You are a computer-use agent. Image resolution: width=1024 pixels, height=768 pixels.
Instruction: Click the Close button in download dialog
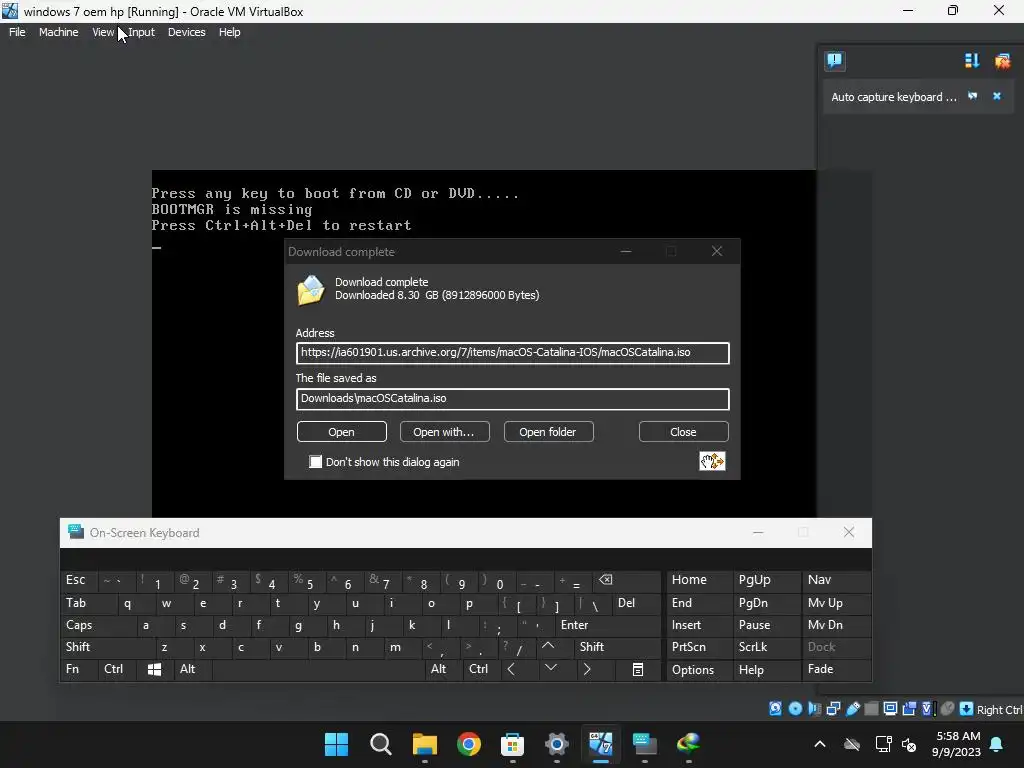(683, 432)
